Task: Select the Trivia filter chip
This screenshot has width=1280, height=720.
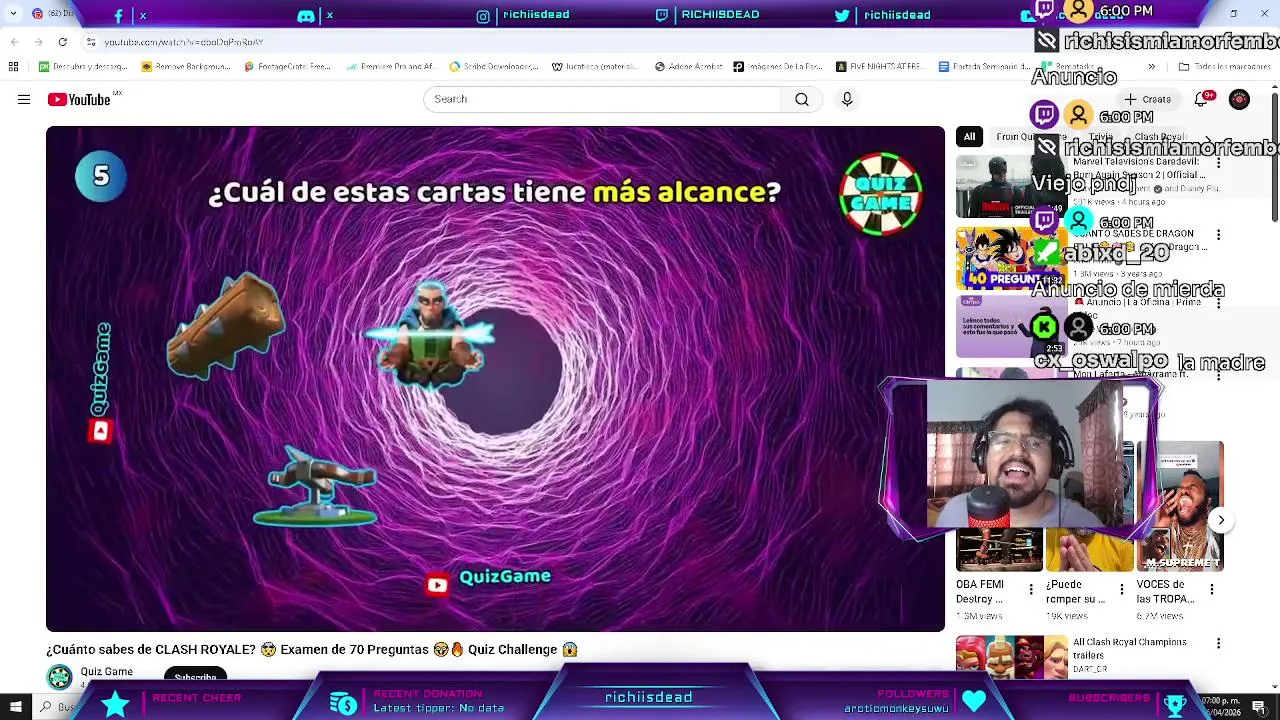Action: coord(1100,137)
